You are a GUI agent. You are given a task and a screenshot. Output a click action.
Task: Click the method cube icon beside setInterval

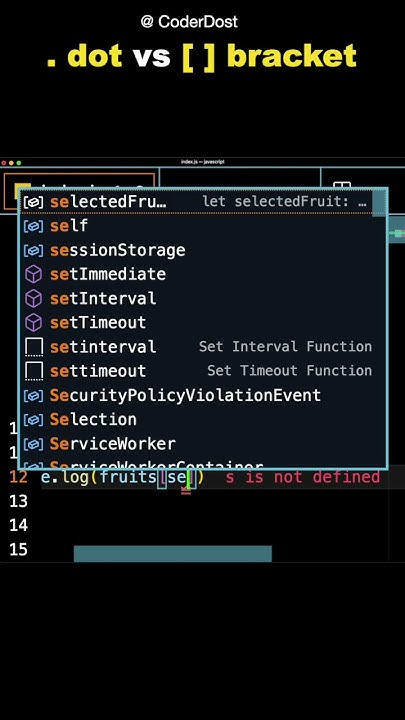coord(33,298)
